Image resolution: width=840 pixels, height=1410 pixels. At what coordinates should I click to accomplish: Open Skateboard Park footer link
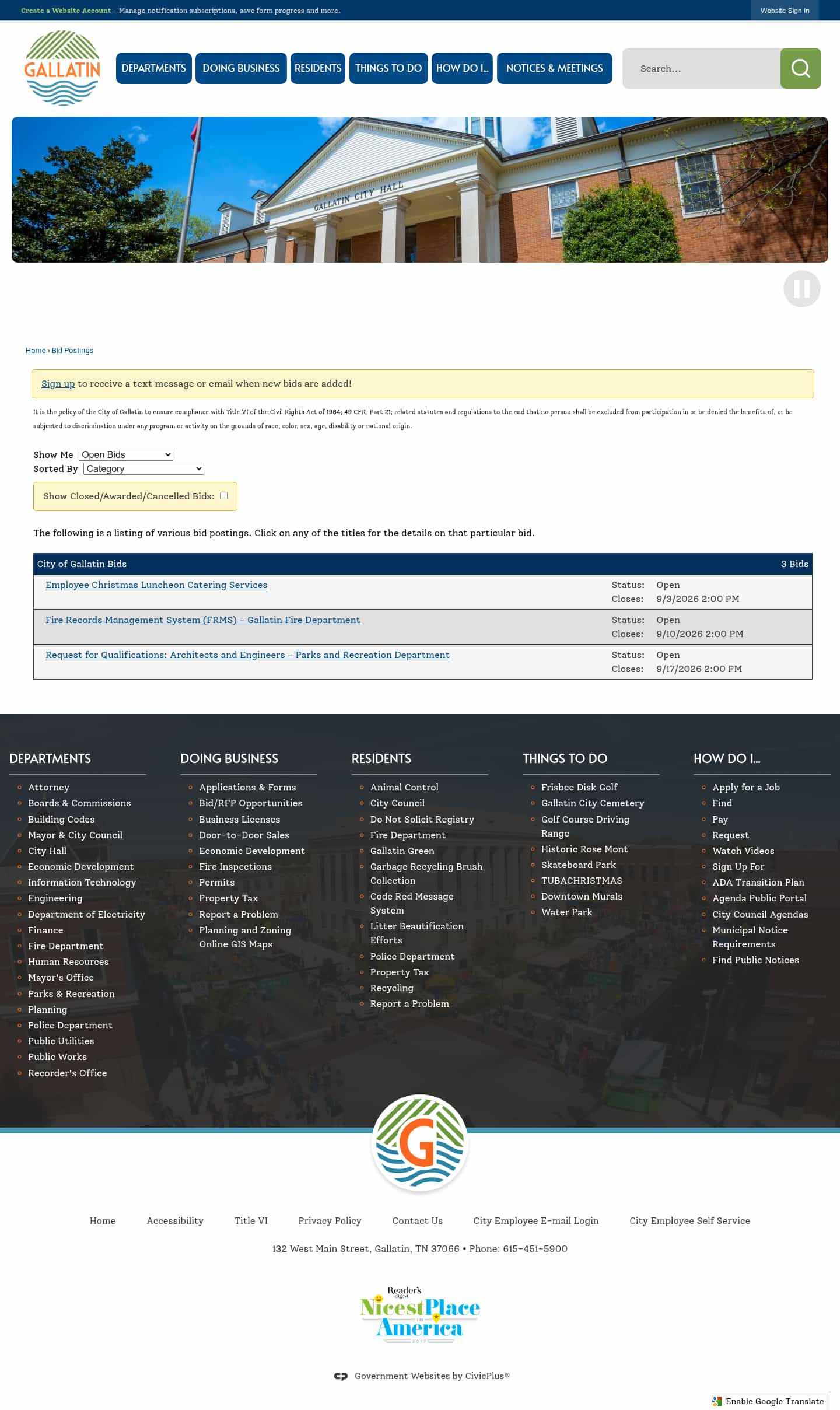[x=579, y=865]
